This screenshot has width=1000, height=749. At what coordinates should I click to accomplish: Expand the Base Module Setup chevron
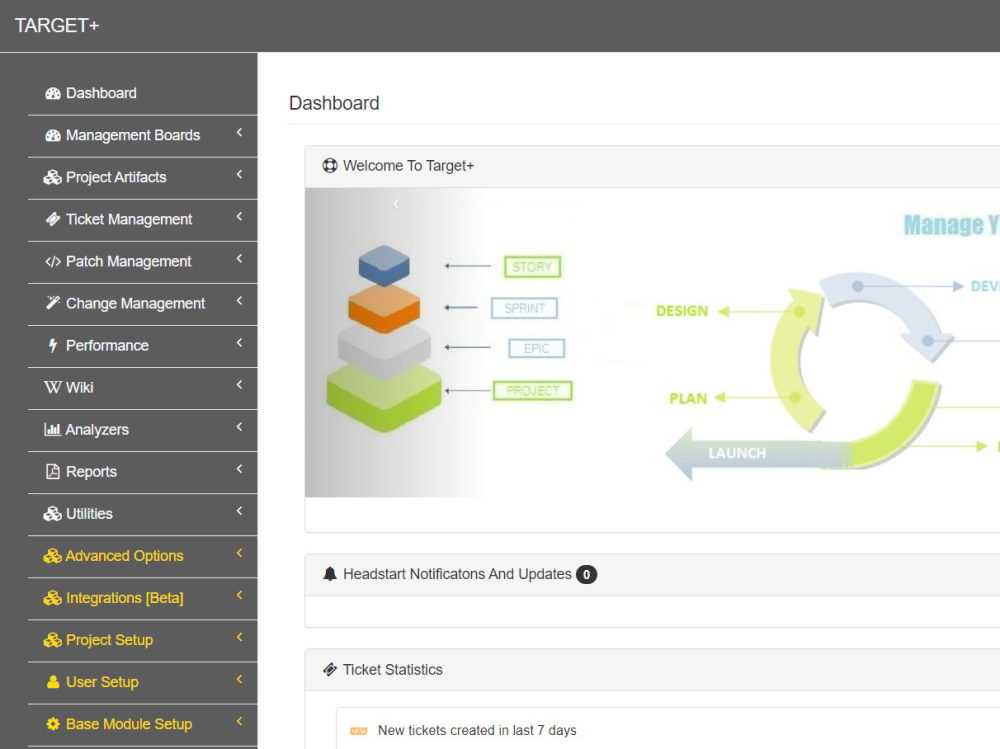pos(240,722)
